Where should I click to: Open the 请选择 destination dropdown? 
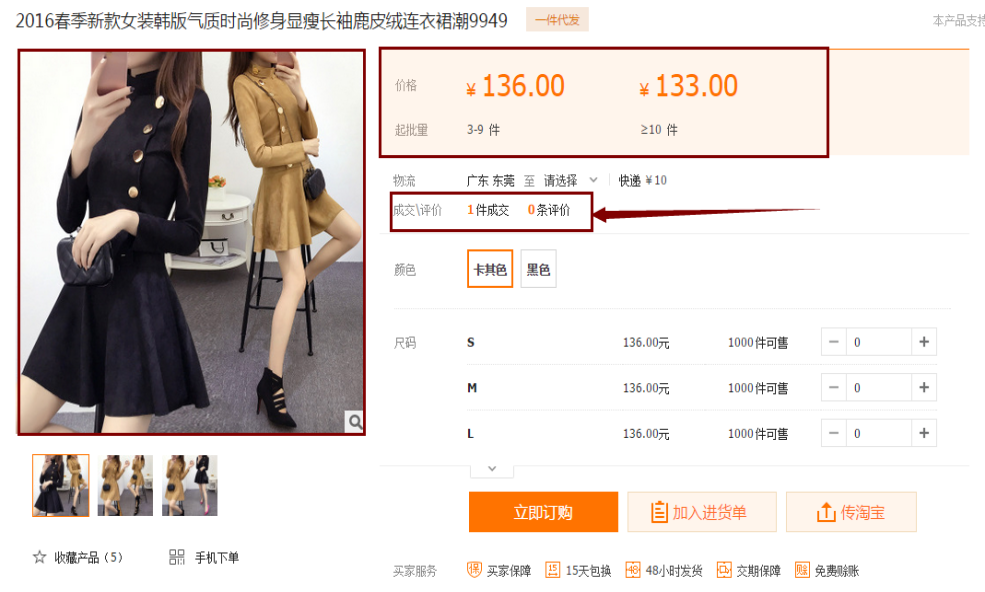[x=570, y=181]
